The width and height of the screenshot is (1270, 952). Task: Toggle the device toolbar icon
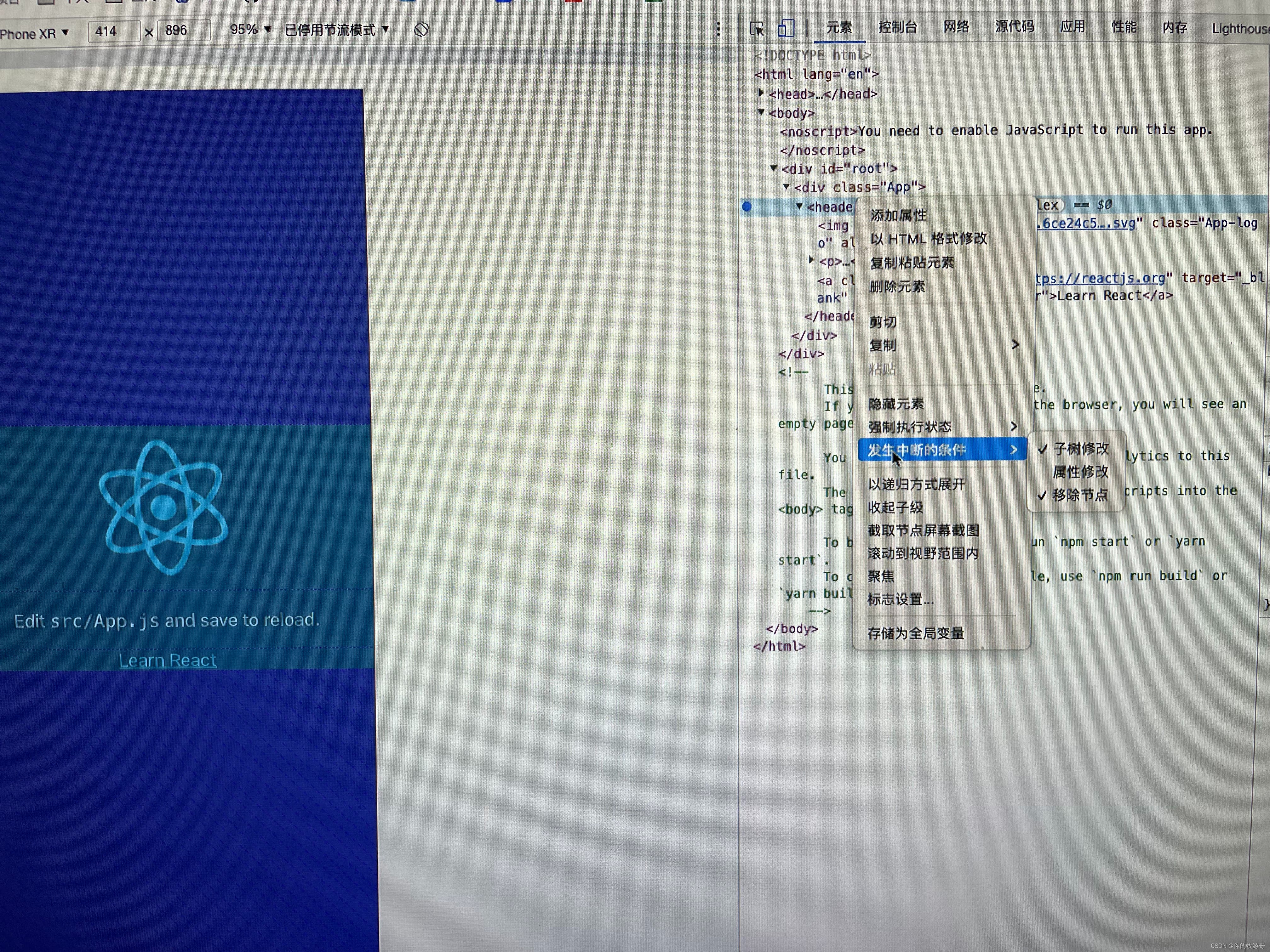(786, 28)
